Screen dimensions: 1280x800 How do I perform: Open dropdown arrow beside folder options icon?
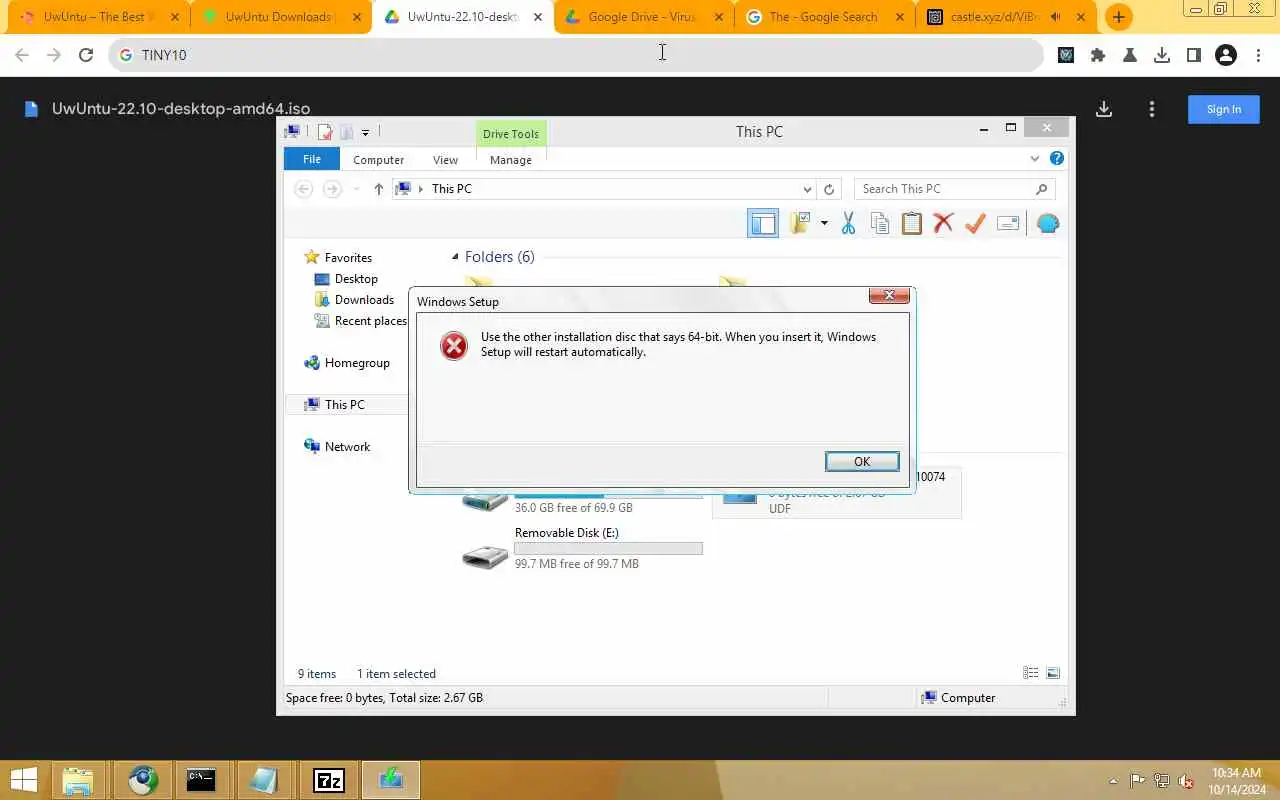[824, 224]
